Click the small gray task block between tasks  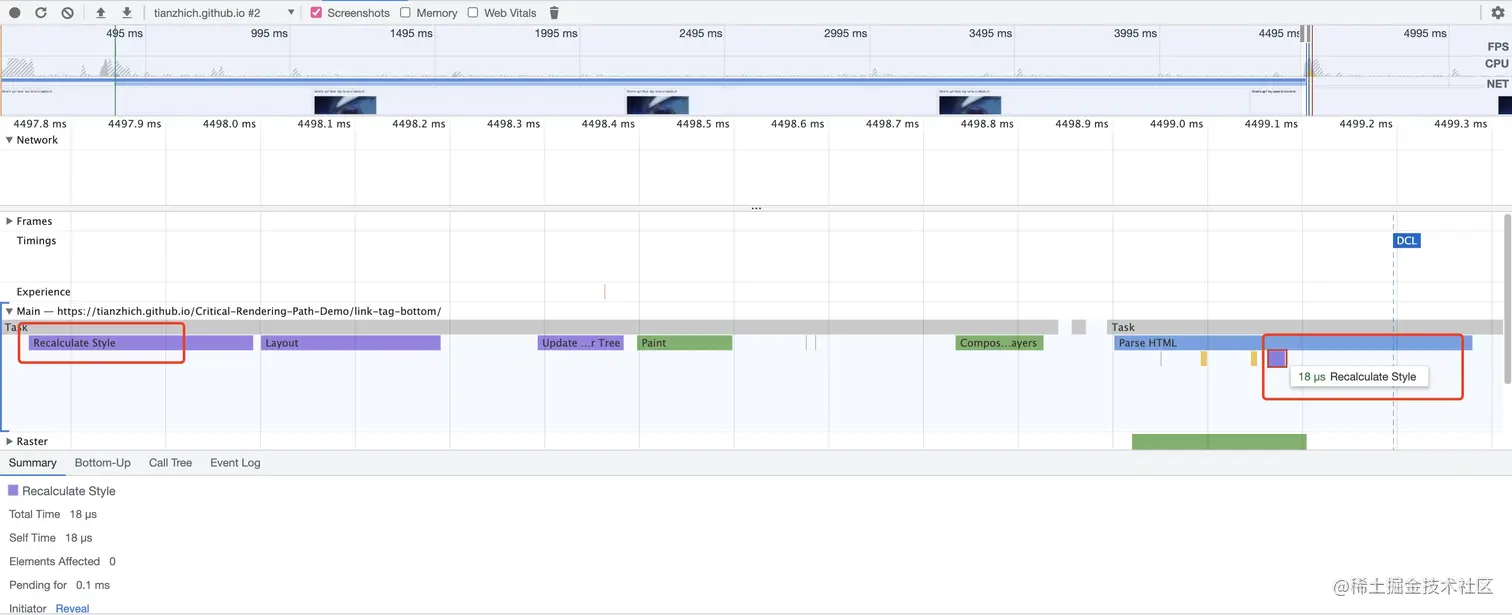(1078, 327)
